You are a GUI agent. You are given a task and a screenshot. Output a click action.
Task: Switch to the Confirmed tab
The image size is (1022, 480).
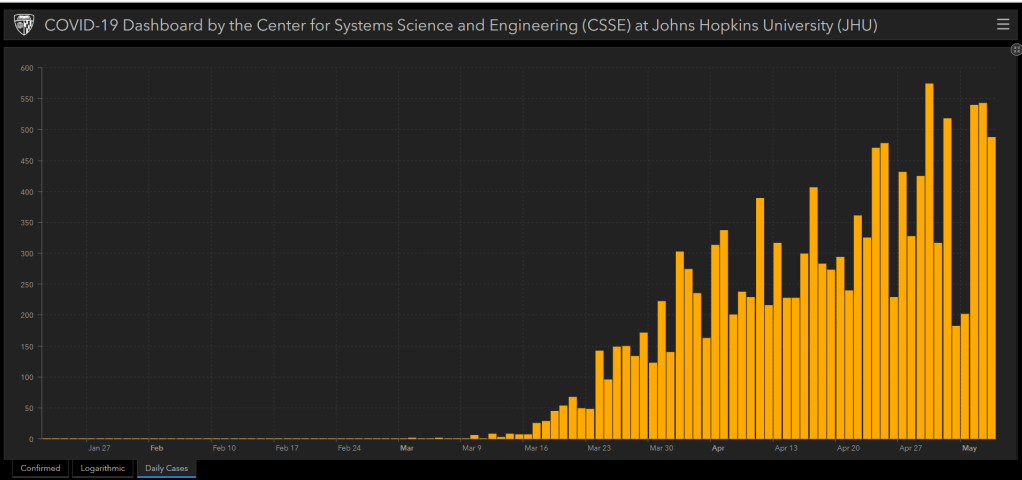40,468
